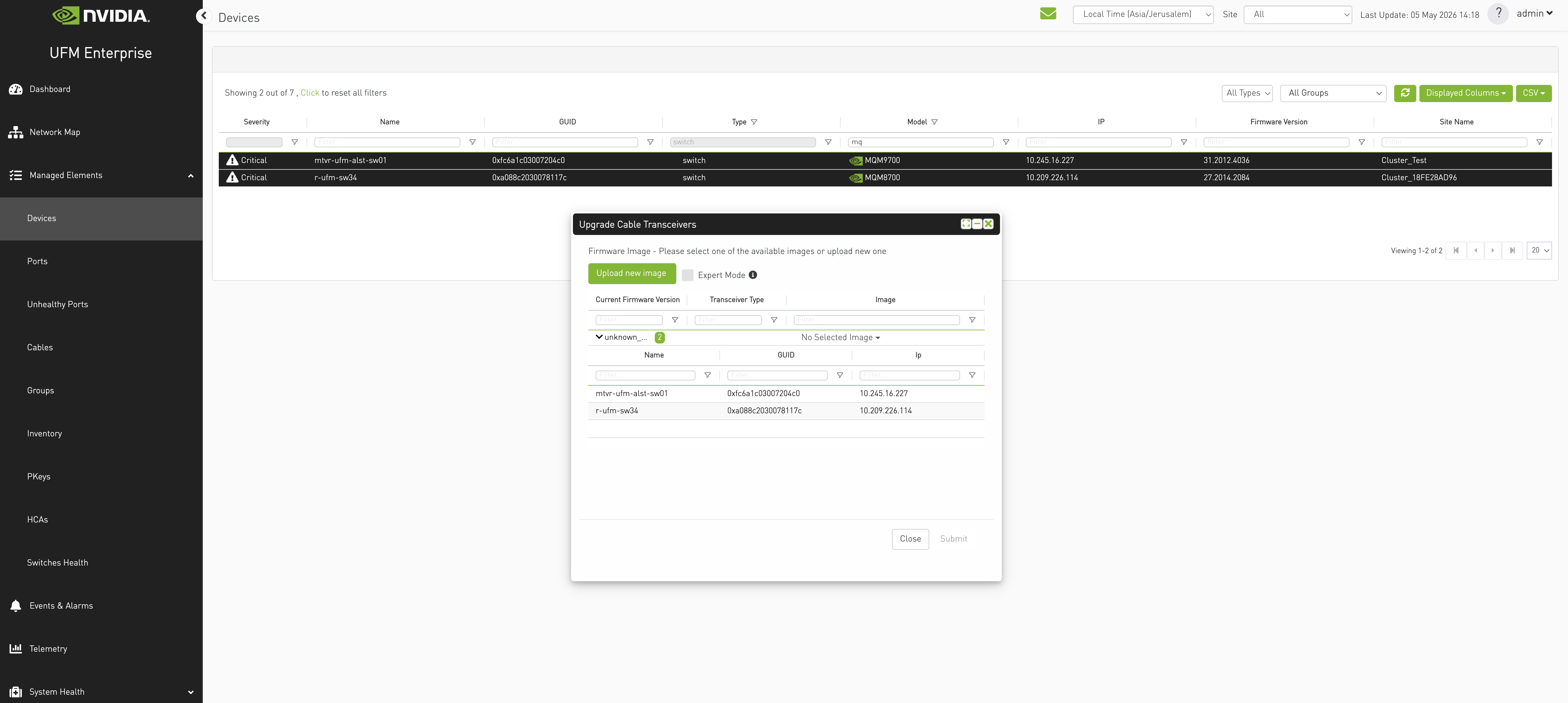Open the Local Time timezone dropdown
The height and width of the screenshot is (703, 1568).
[x=1142, y=14]
